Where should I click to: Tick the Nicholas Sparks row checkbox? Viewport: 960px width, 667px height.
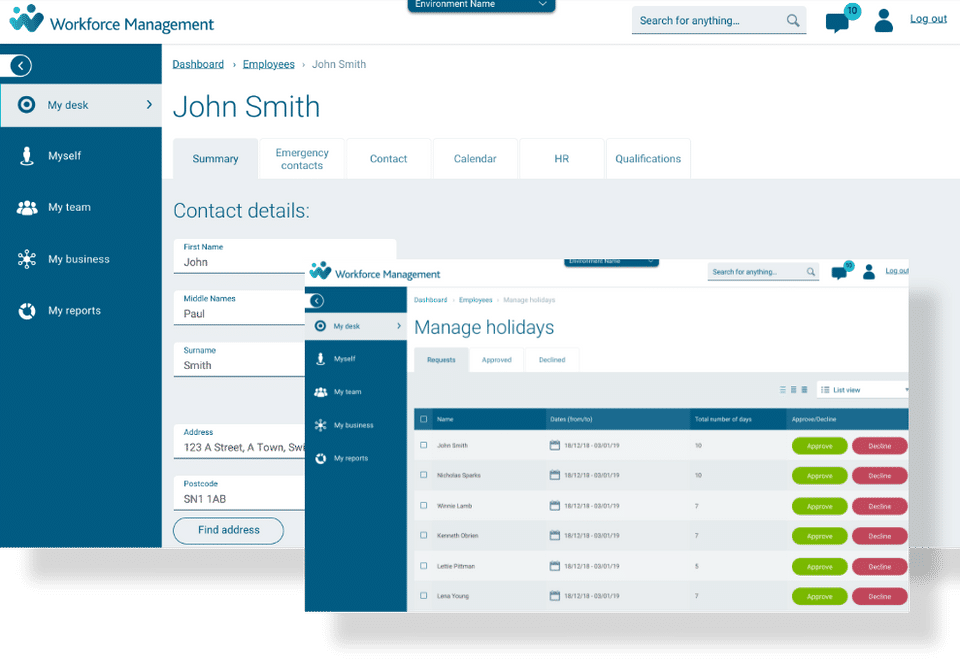[424, 475]
